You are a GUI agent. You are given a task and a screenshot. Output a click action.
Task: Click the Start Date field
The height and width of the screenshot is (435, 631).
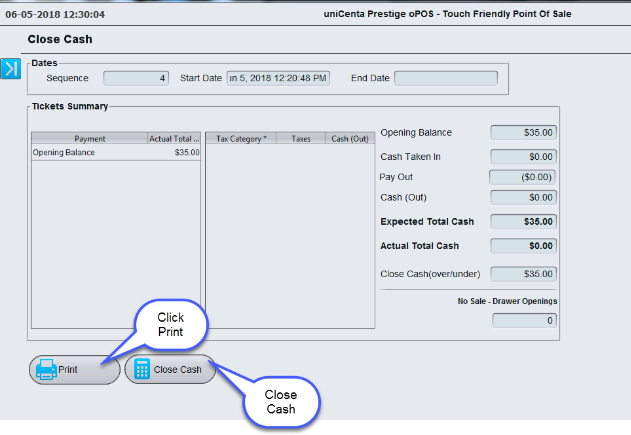(x=278, y=78)
